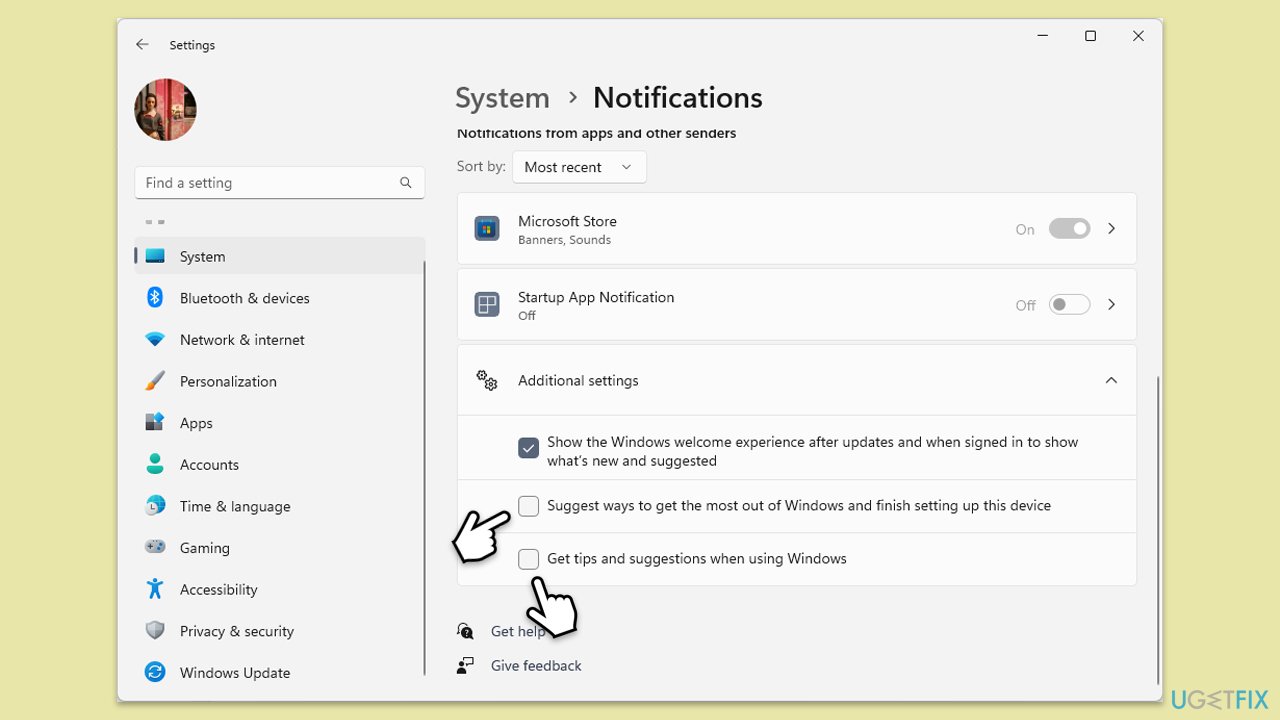This screenshot has width=1280, height=720.
Task: Turn on Startup App Notification toggle
Action: [1069, 305]
